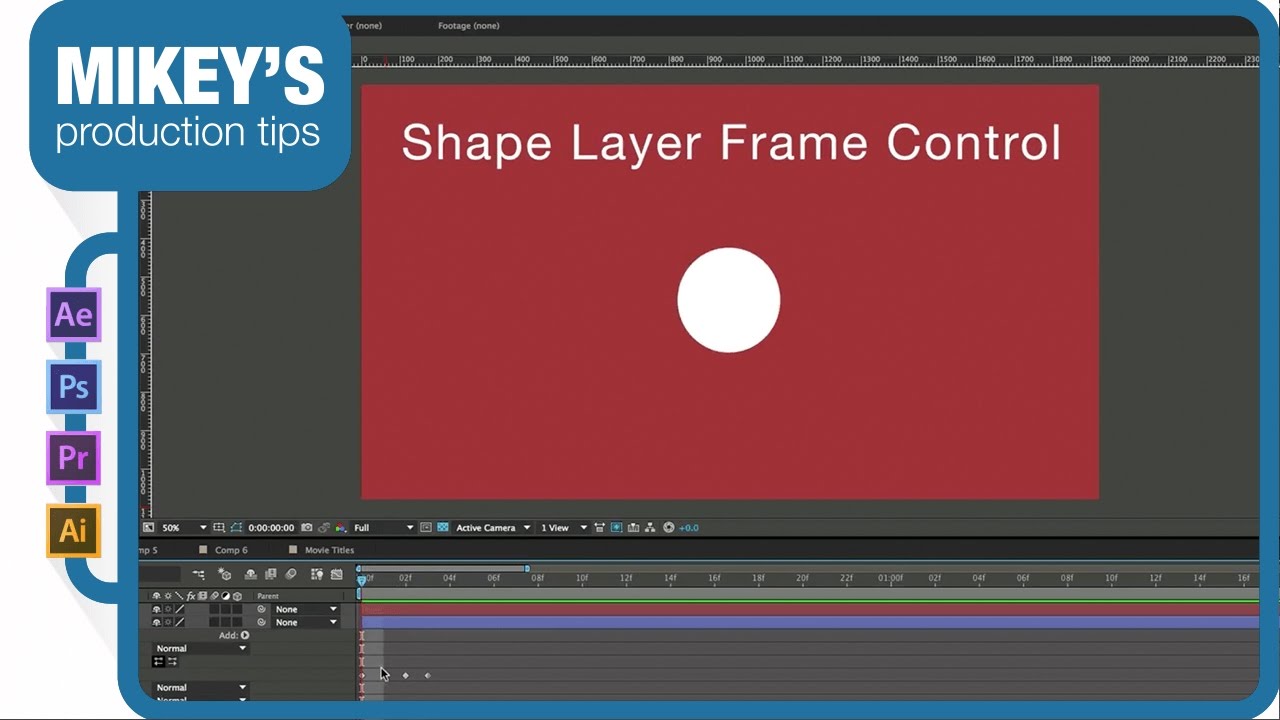This screenshot has width=1280, height=720.
Task: Toggle the shy switch on the second layer
Action: [156, 622]
